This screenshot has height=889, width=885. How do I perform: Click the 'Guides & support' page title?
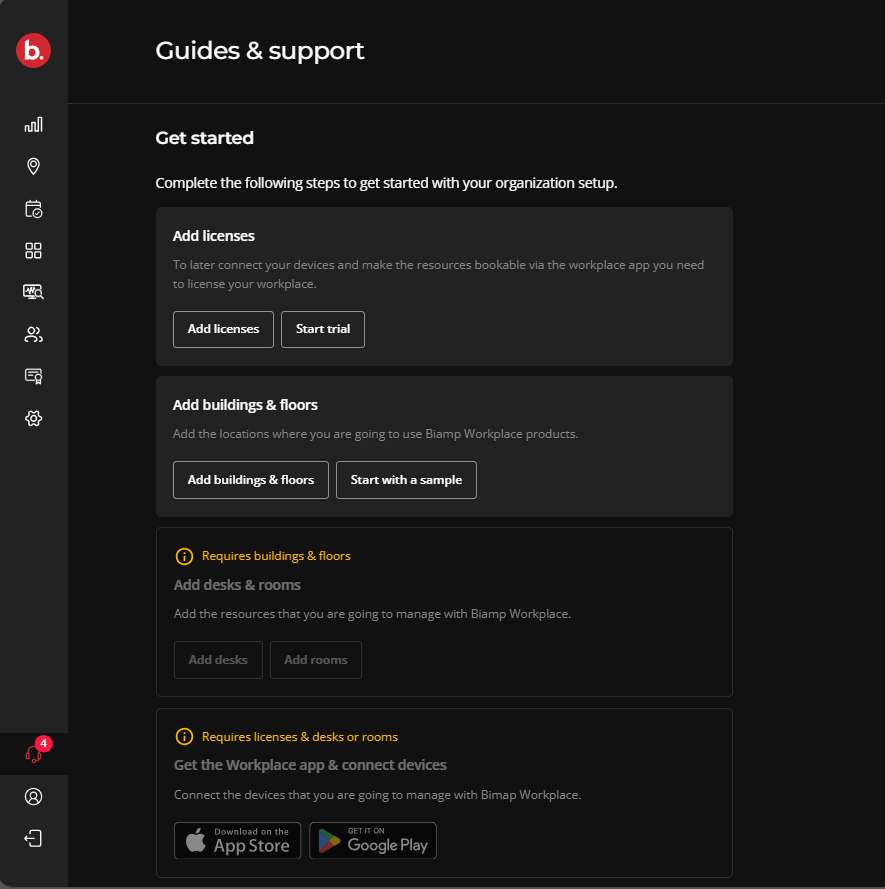[x=260, y=50]
